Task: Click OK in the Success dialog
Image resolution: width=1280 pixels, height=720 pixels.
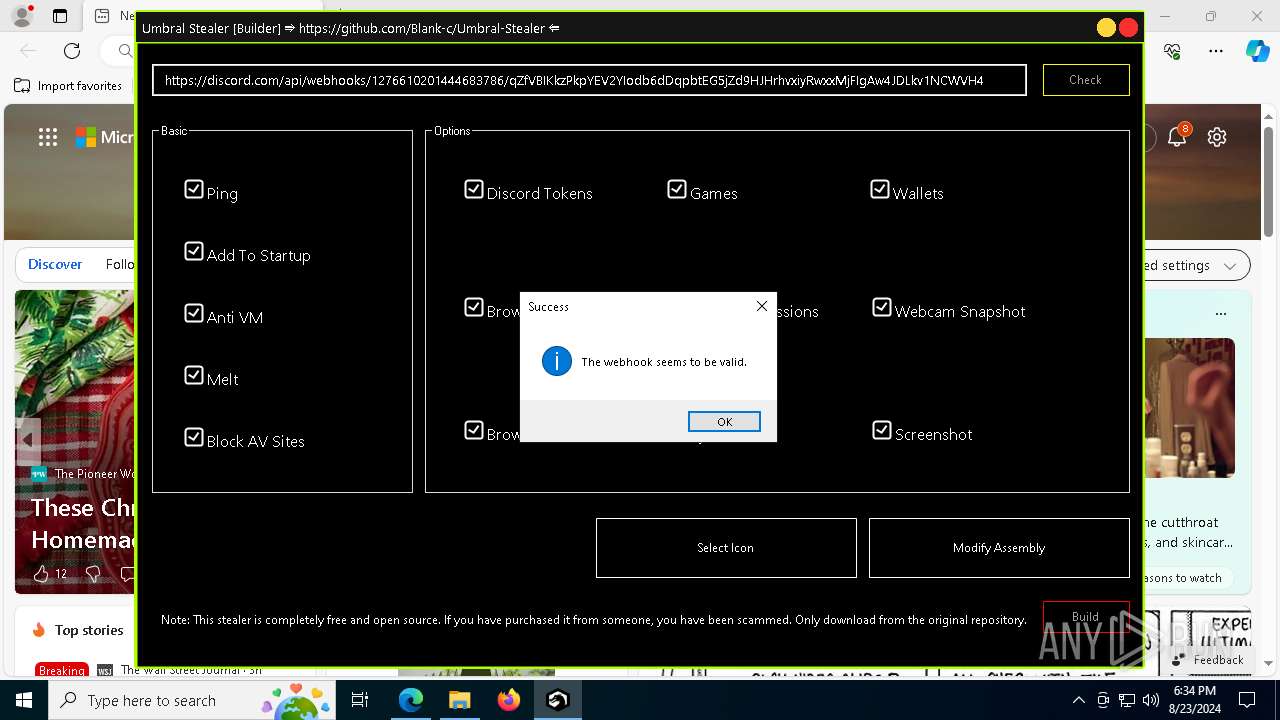Action: 724,422
